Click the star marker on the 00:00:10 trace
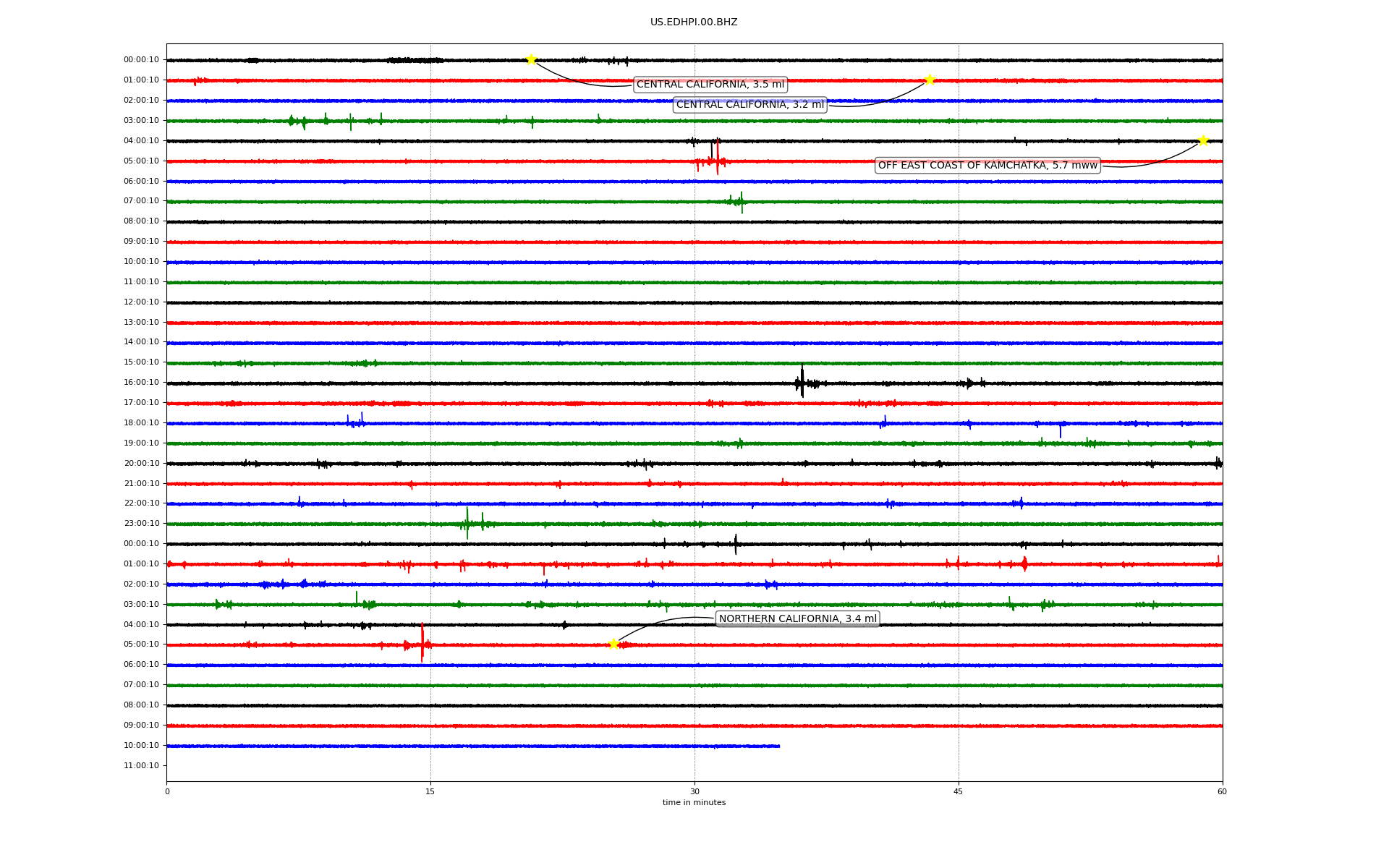Image resolution: width=1389 pixels, height=868 pixels. tap(531, 59)
